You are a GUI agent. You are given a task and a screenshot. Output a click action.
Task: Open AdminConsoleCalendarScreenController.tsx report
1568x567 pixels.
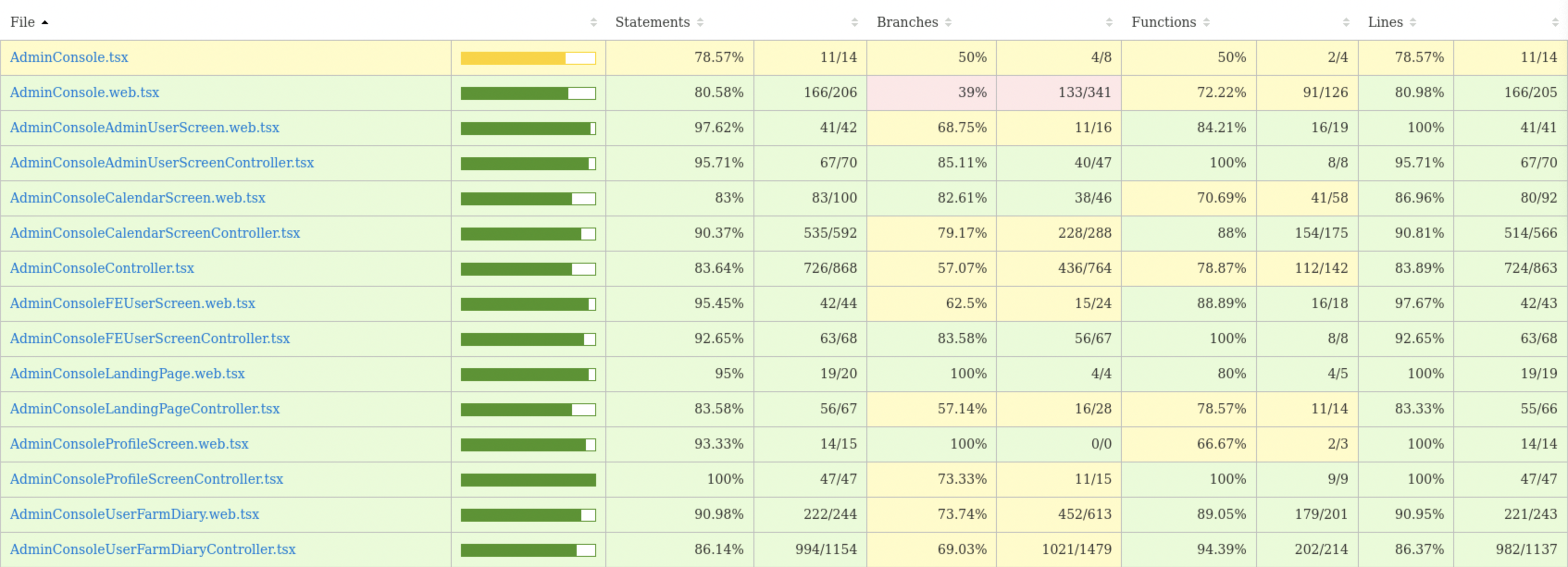pyautogui.click(x=155, y=233)
